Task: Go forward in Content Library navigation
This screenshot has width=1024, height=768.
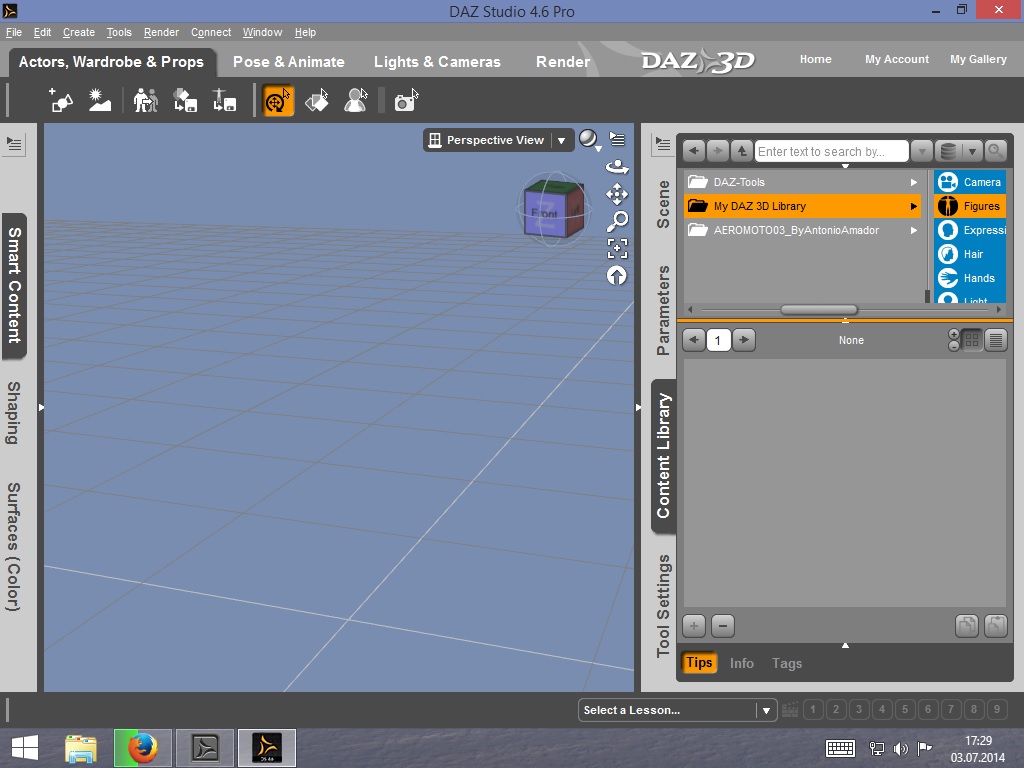Action: [x=718, y=151]
